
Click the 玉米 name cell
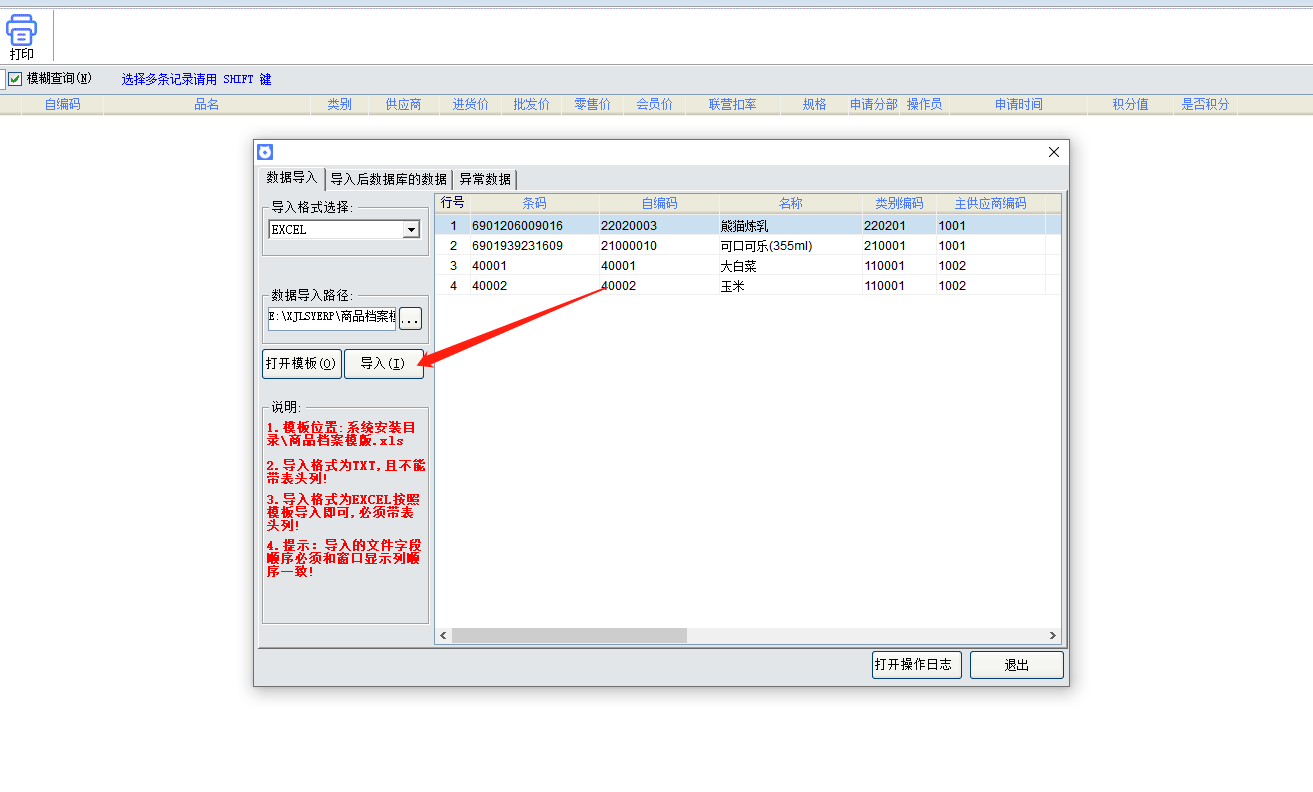pyautogui.click(x=790, y=286)
